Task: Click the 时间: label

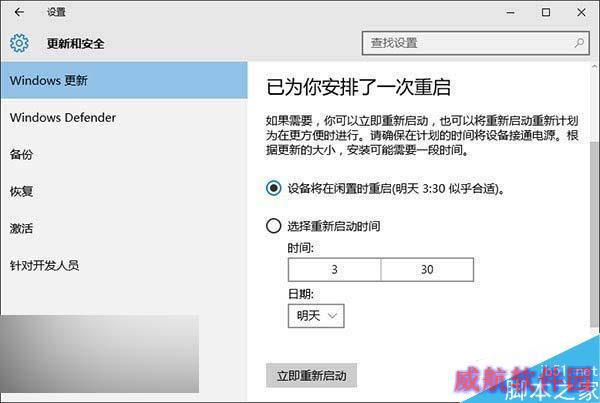Action: (301, 248)
